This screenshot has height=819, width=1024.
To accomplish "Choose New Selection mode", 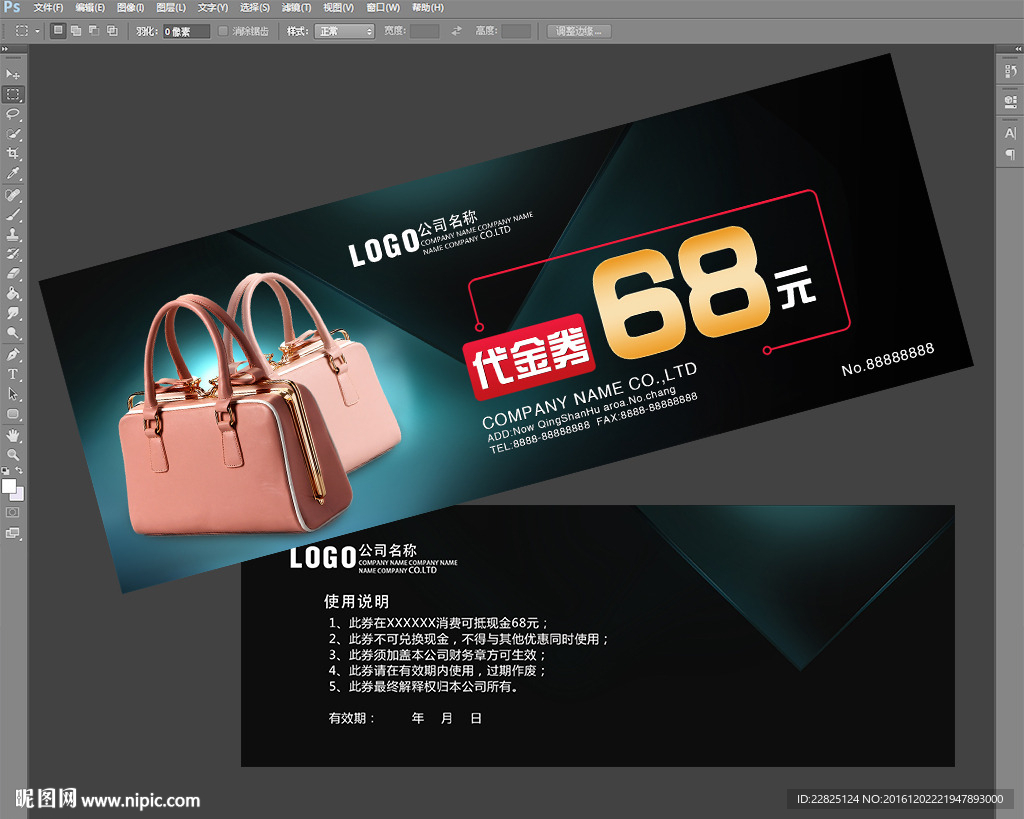I will (x=58, y=31).
